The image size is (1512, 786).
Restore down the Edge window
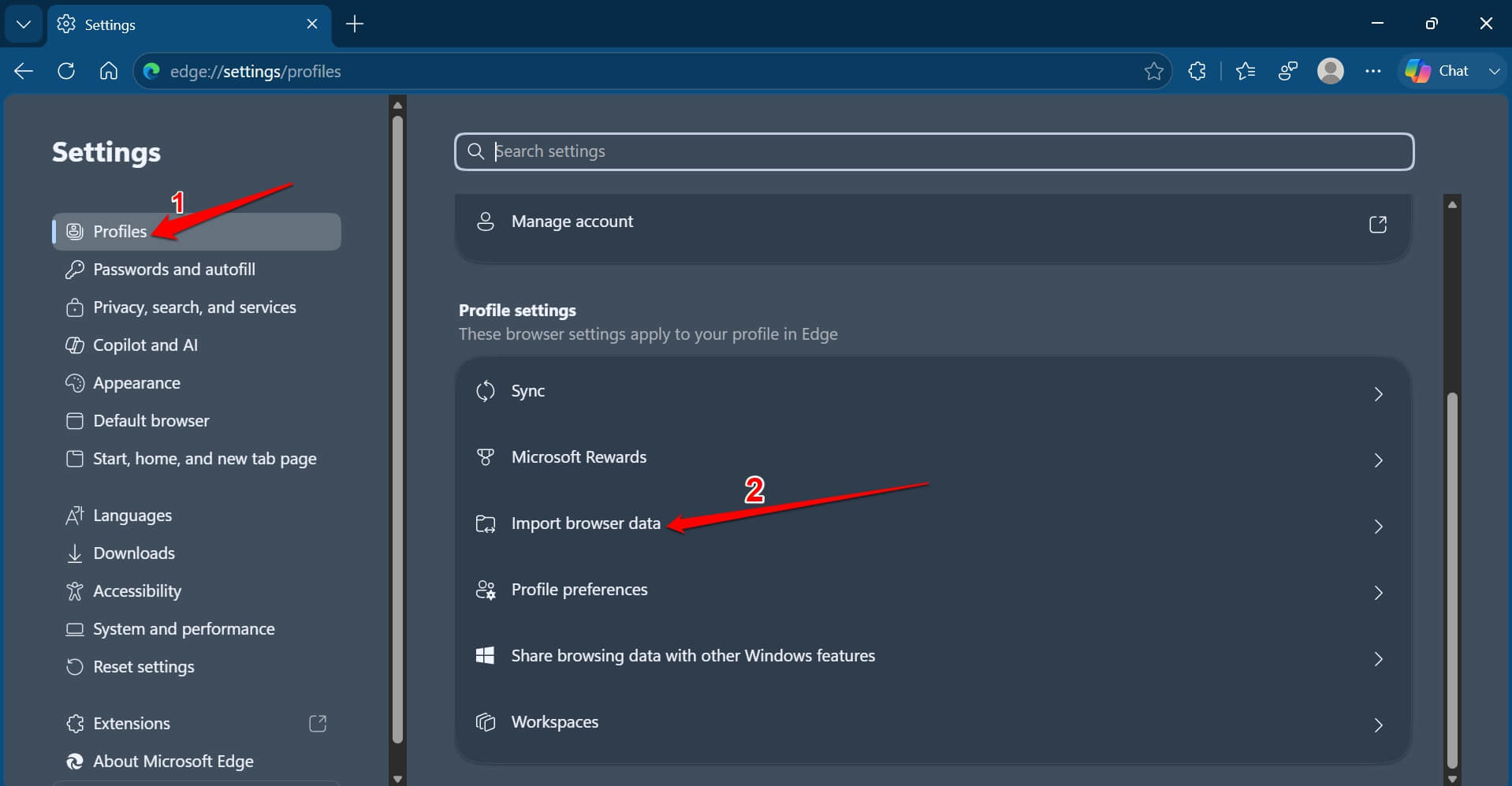(1432, 24)
